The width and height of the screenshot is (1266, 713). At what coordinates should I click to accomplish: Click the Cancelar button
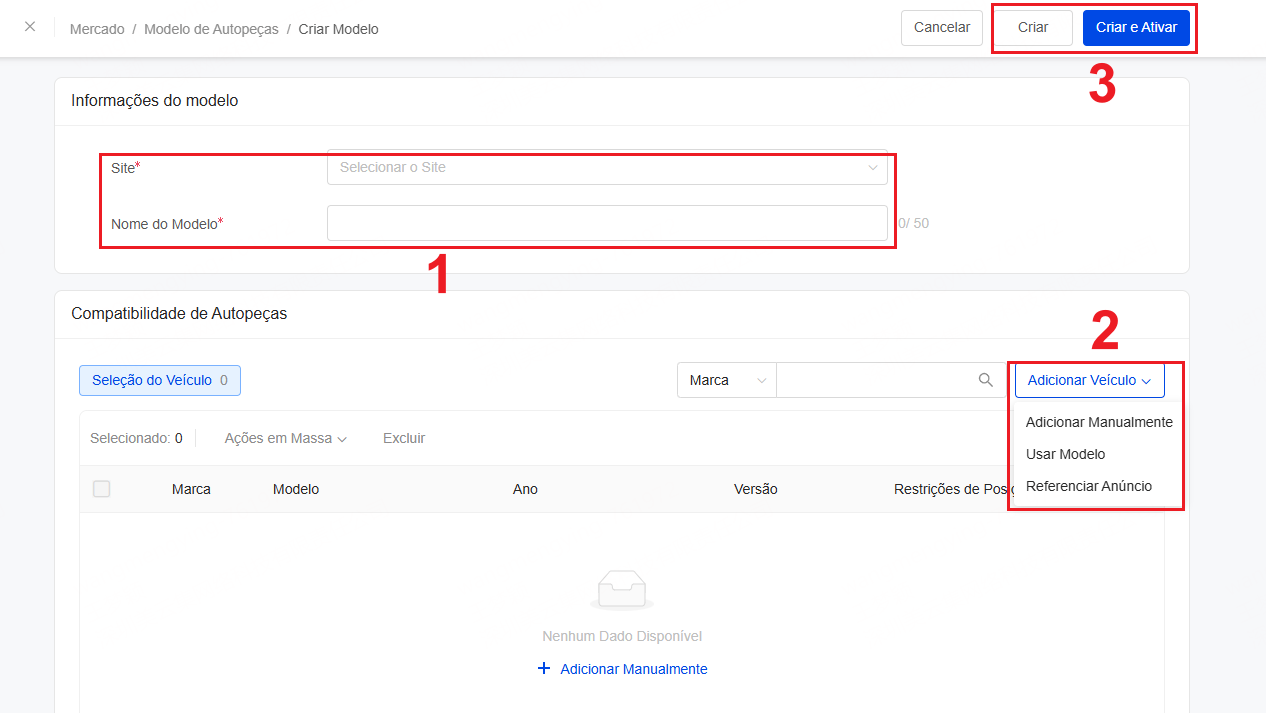tap(942, 28)
